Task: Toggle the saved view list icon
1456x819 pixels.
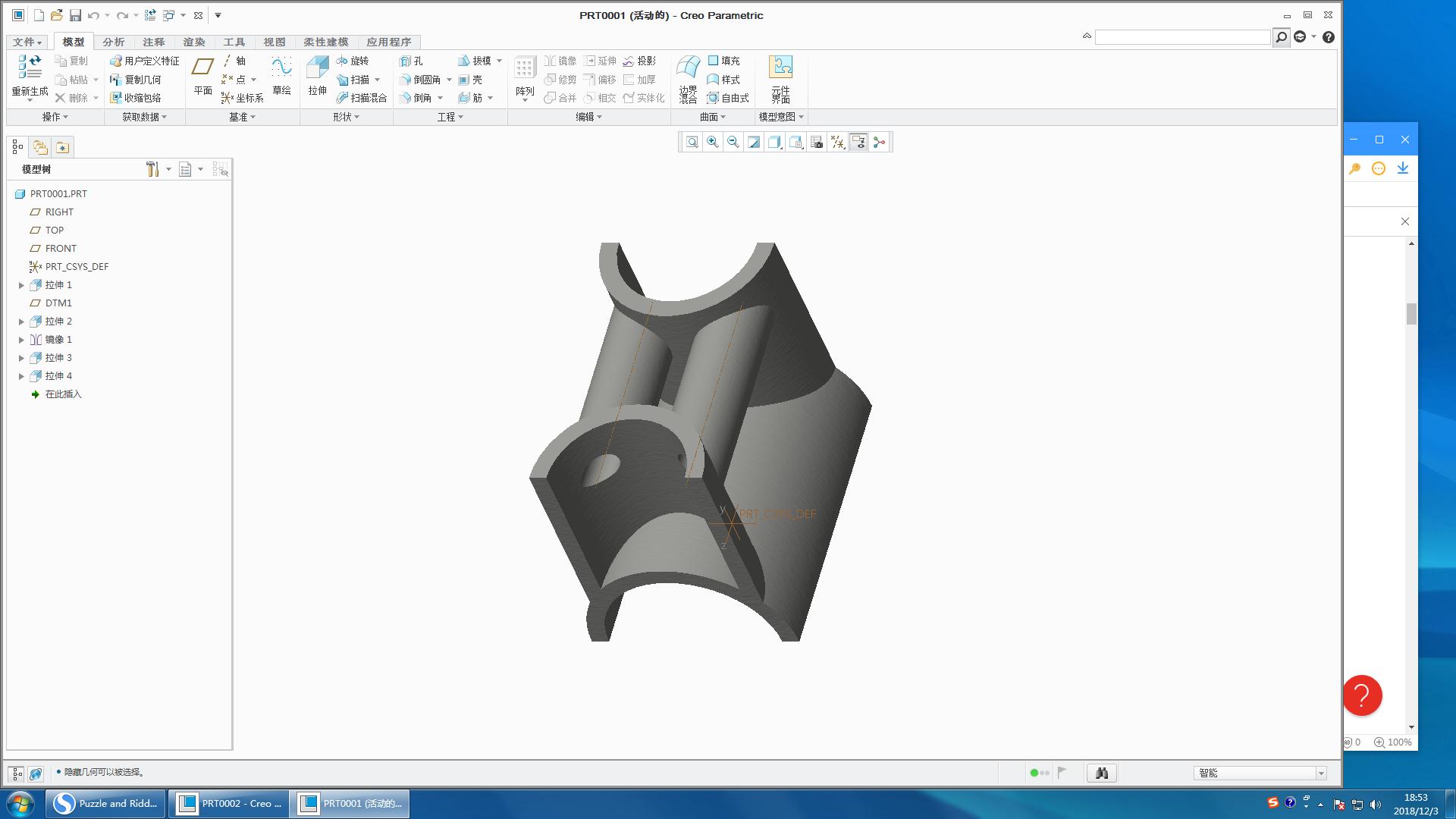Action: click(795, 142)
